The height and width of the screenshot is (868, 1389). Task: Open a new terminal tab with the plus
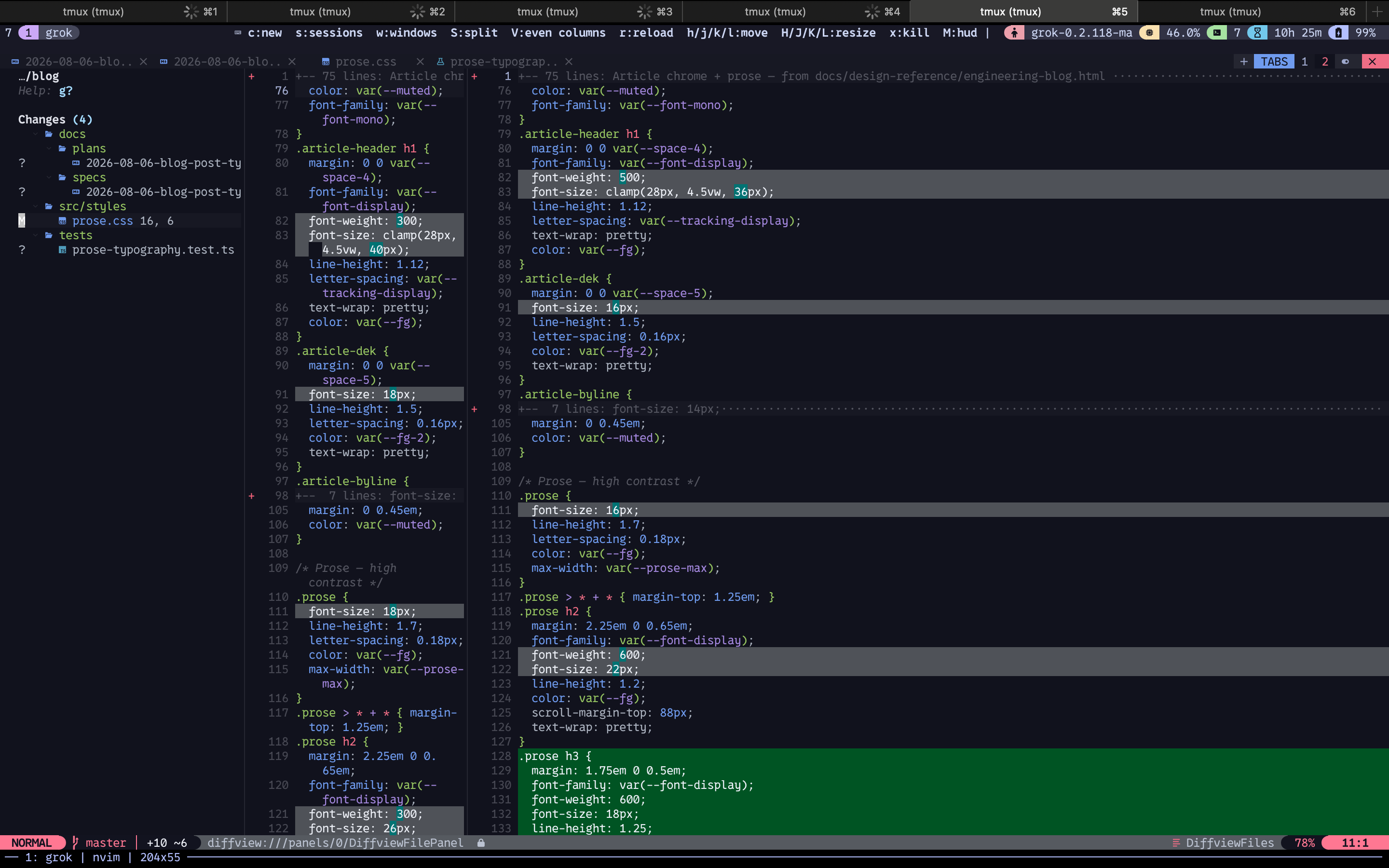(1377, 12)
